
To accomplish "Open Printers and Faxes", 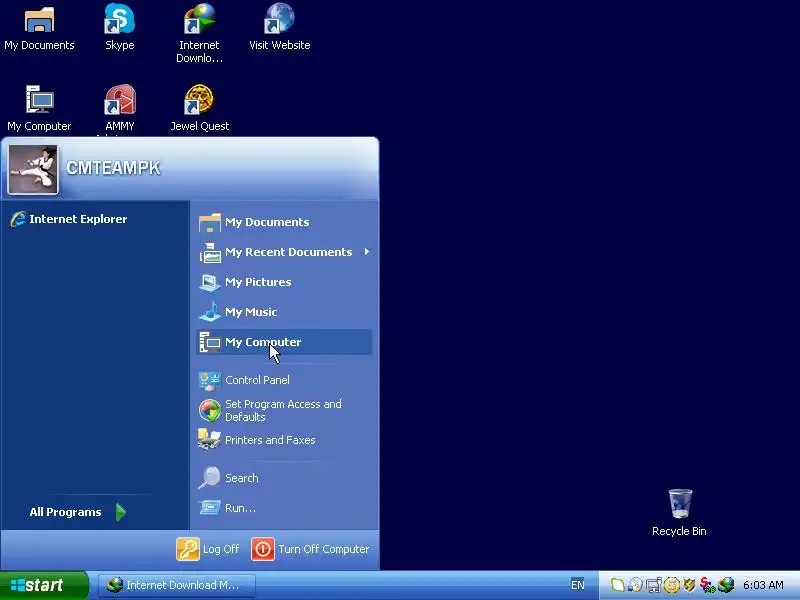I will (285, 440).
